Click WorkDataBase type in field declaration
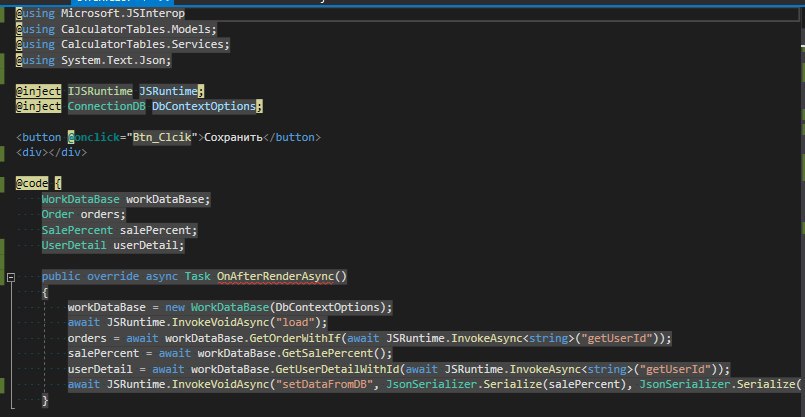Image resolution: width=805 pixels, height=417 pixels. tap(81, 199)
